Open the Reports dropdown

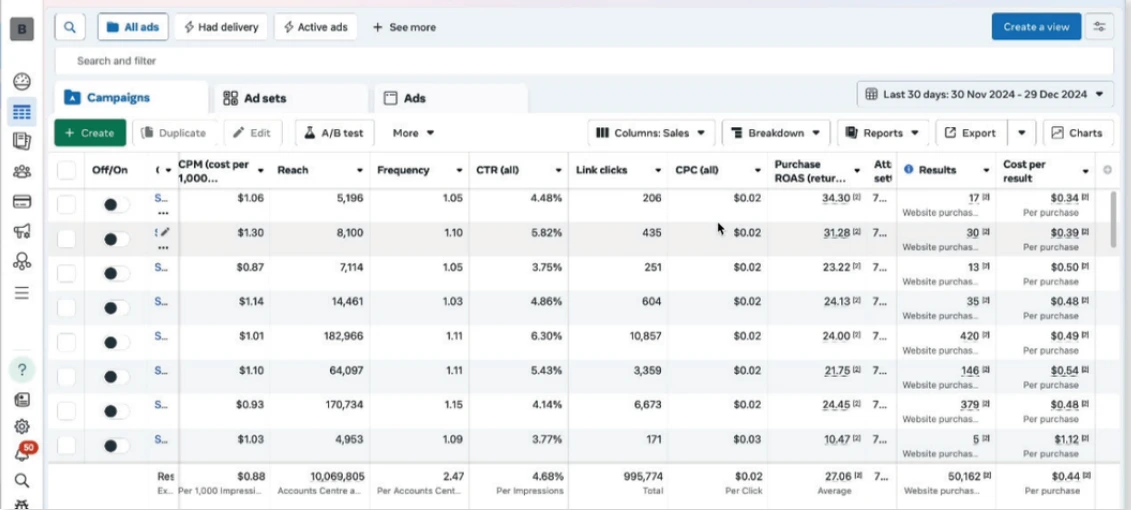(882, 133)
